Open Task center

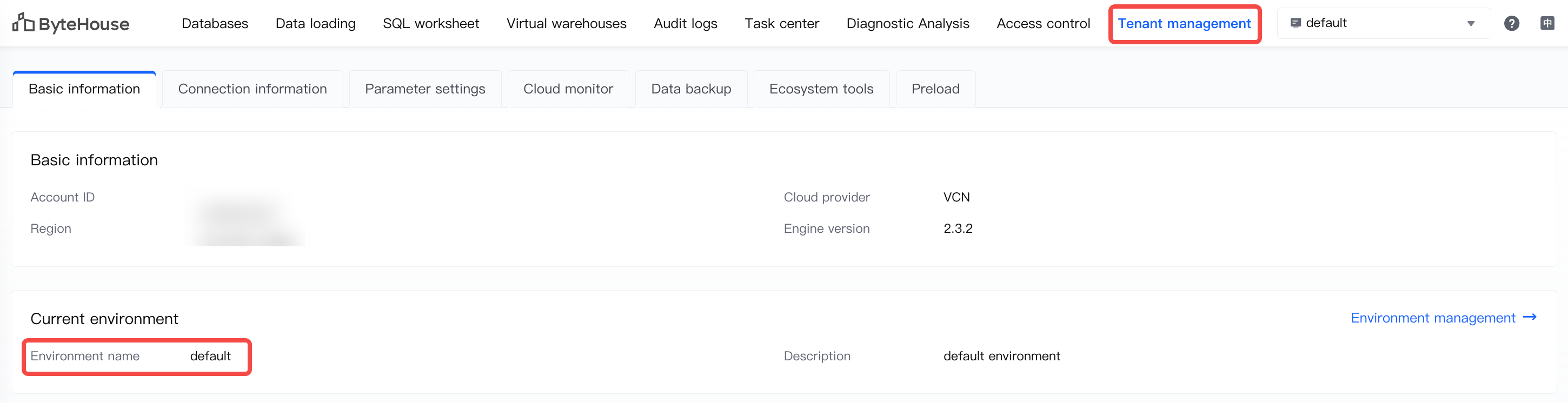click(x=781, y=23)
